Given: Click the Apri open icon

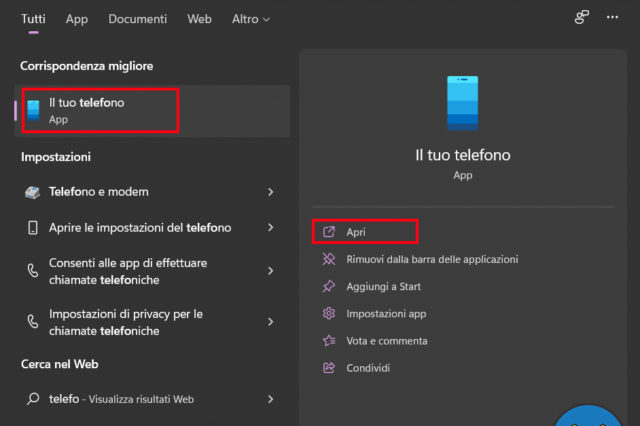Looking at the screenshot, I should pos(329,232).
